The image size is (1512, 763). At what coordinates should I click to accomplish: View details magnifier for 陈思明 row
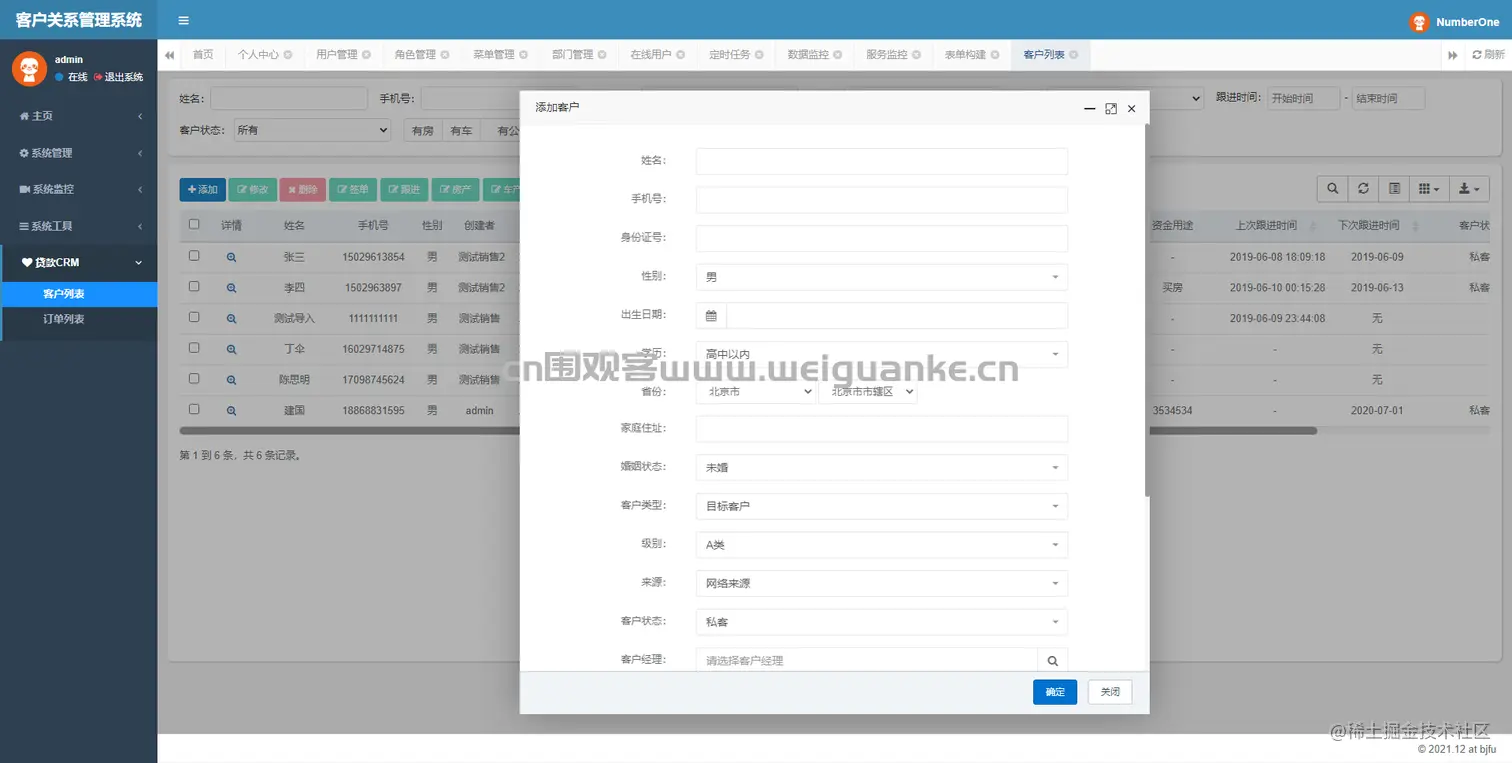pos(231,380)
